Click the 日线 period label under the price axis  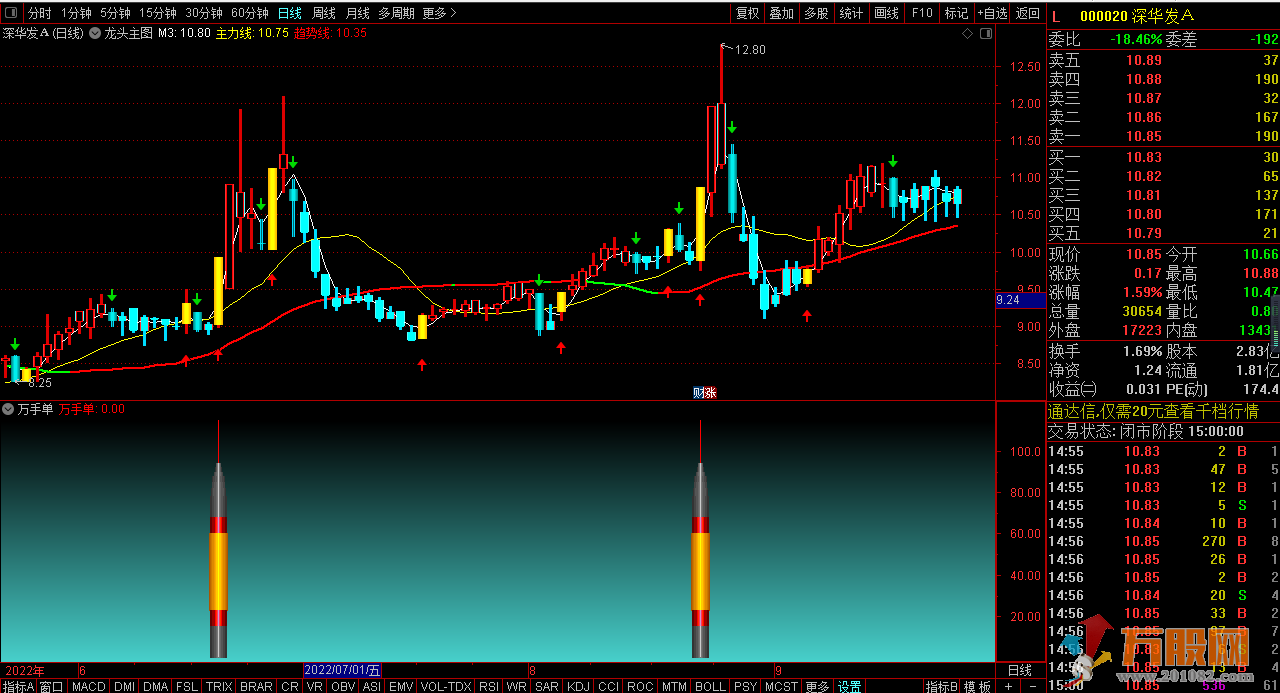[1019, 670]
